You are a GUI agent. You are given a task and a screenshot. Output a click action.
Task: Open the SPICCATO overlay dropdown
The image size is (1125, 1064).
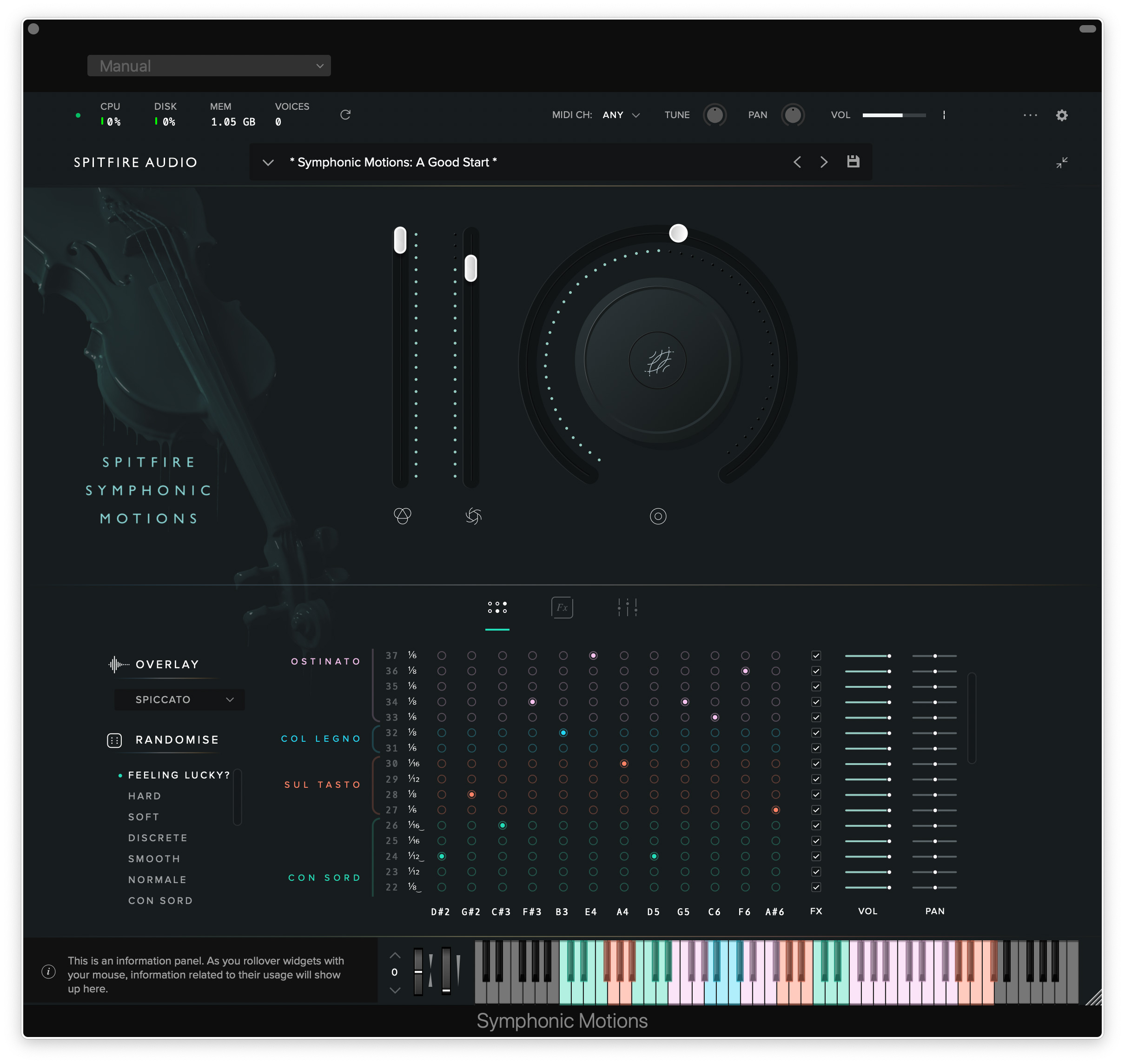pos(179,699)
